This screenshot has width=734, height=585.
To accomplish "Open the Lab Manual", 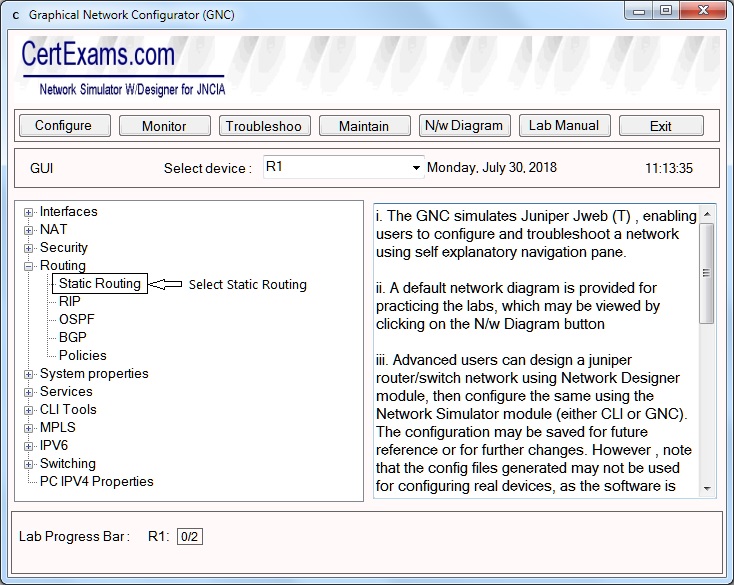I will 564,125.
